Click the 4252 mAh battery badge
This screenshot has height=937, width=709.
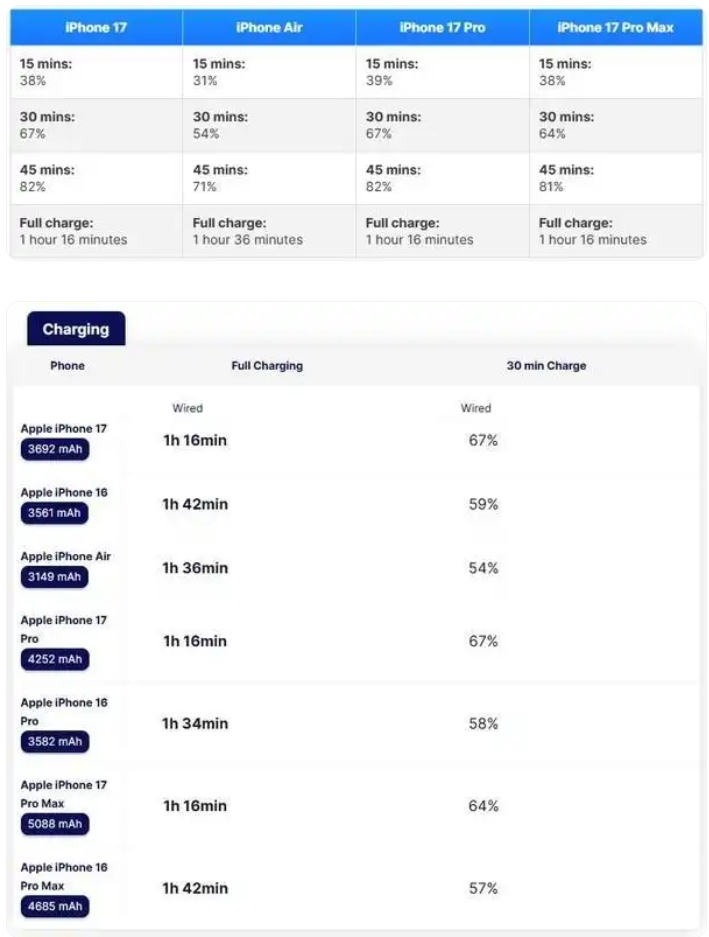[54, 660]
